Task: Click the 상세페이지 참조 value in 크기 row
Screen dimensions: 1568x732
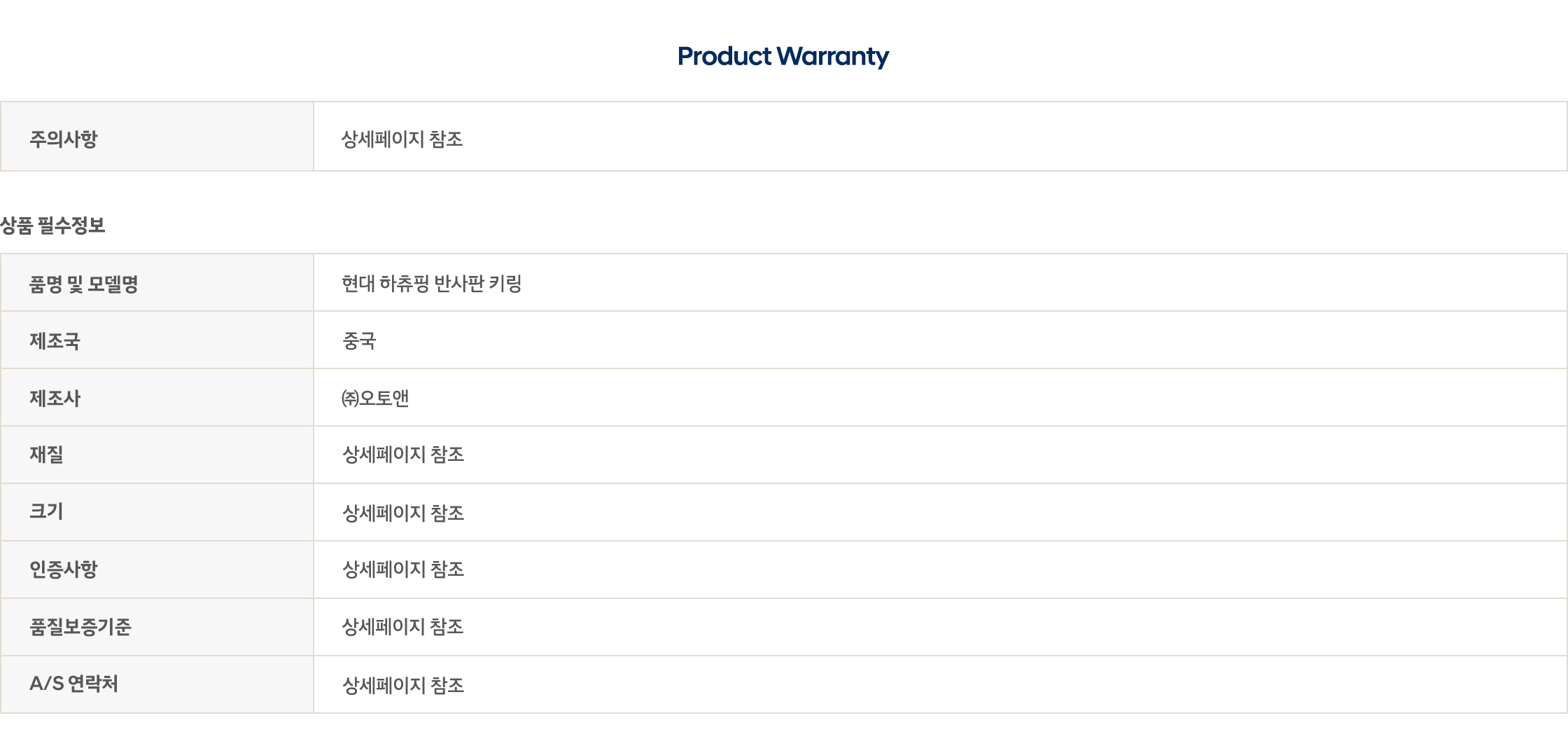Action: tap(403, 513)
